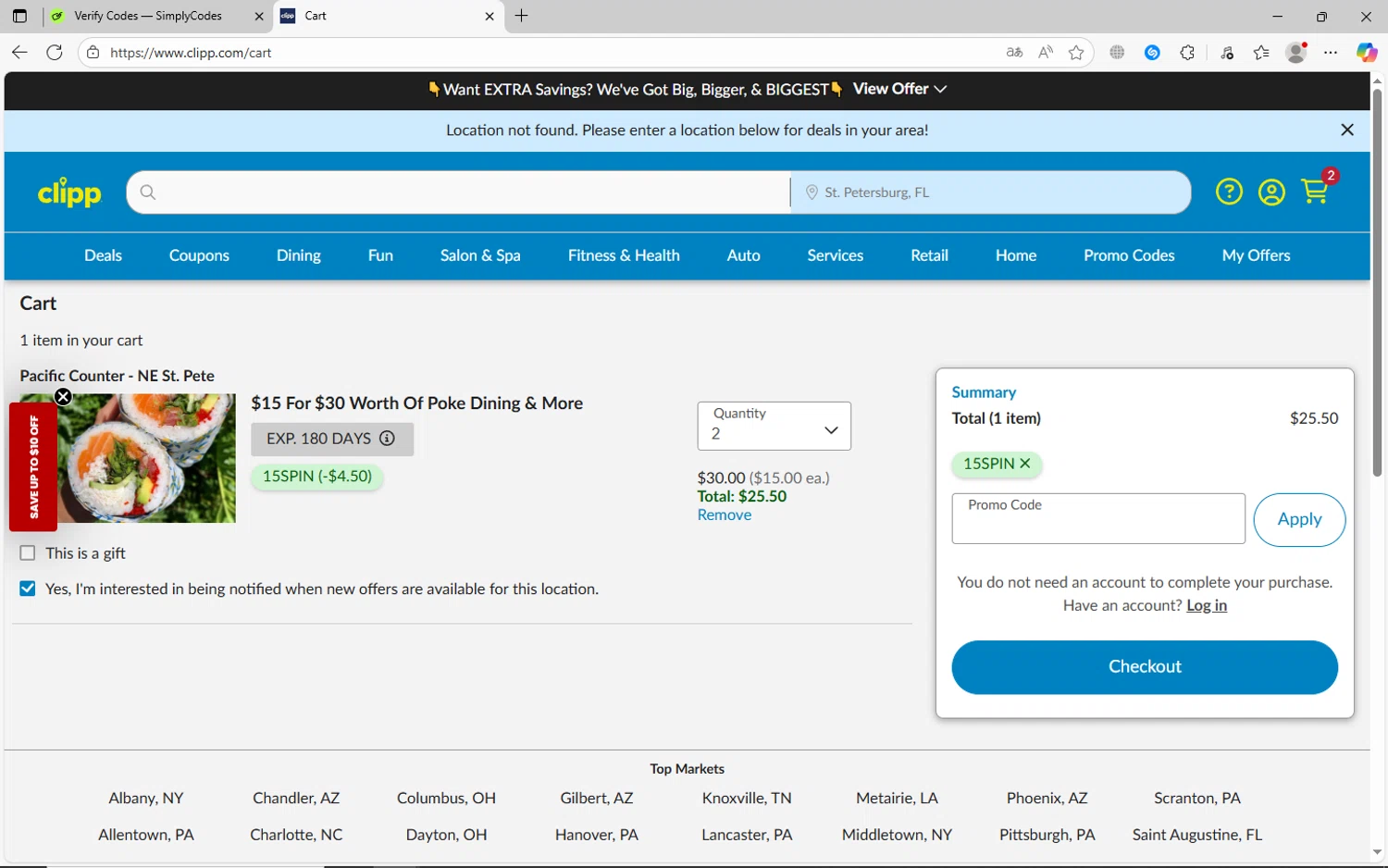
Task: Open browser extensions puzzle icon
Action: [x=1188, y=53]
